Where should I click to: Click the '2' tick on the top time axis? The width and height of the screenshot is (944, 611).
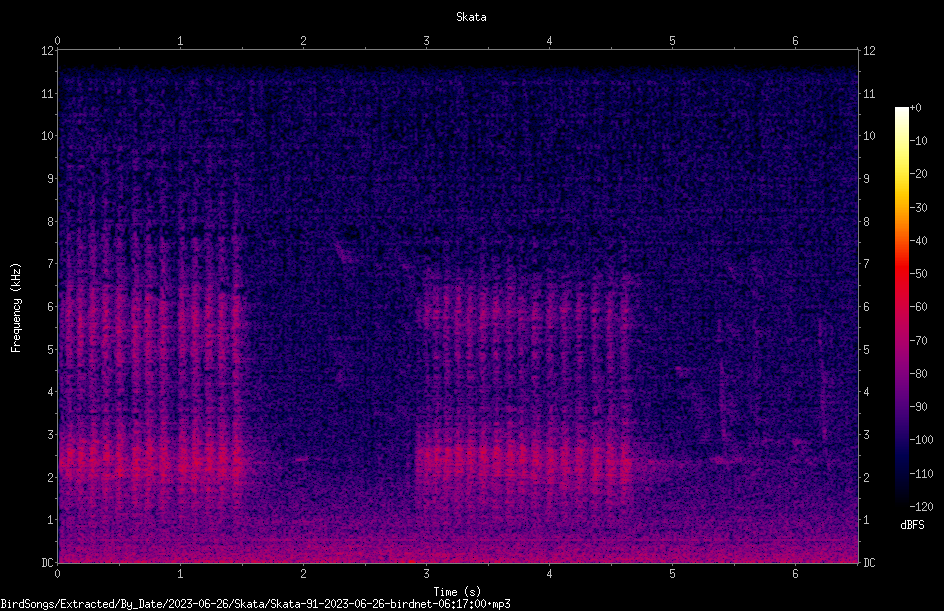point(303,41)
